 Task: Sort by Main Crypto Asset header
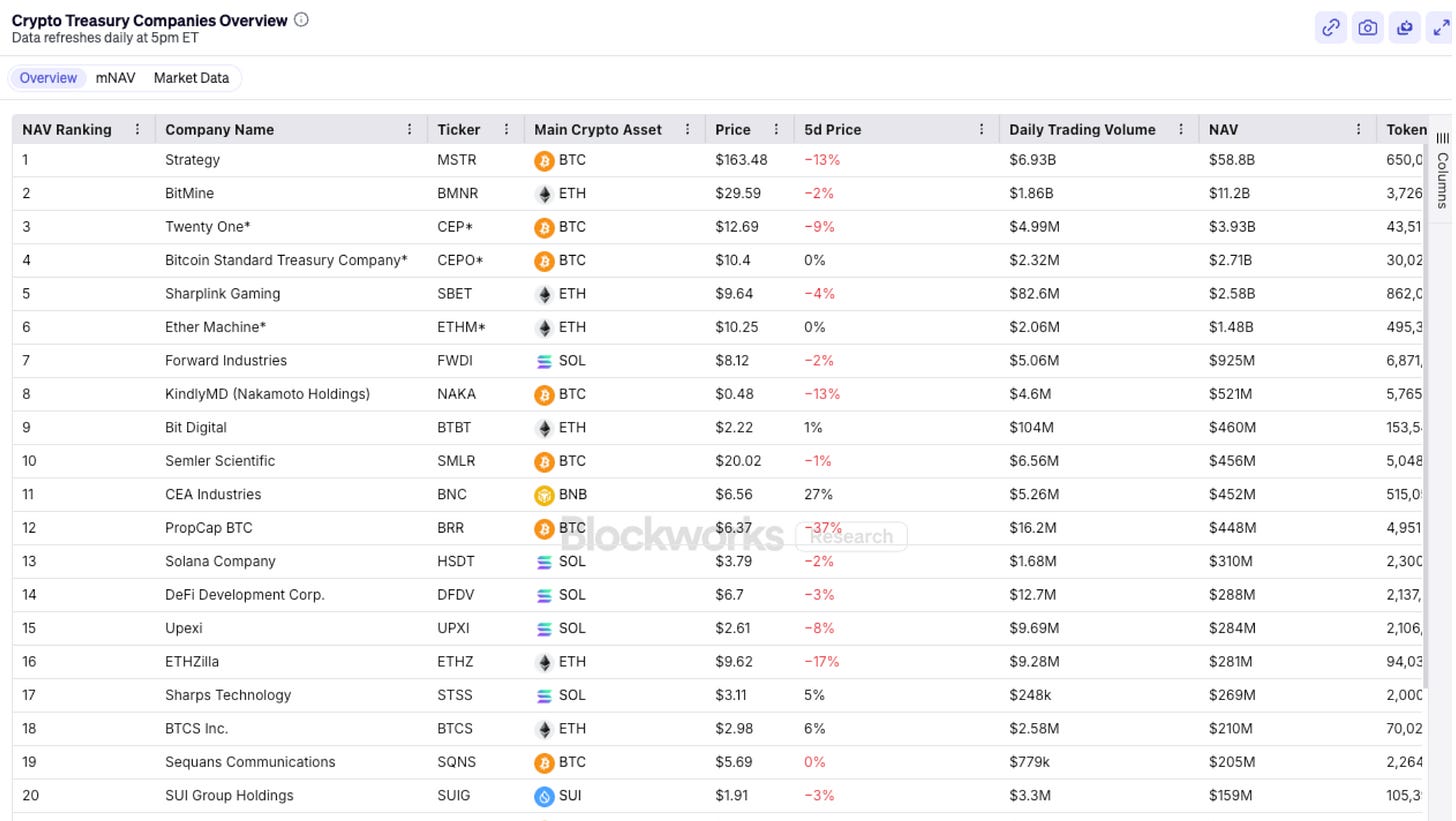[598, 129]
